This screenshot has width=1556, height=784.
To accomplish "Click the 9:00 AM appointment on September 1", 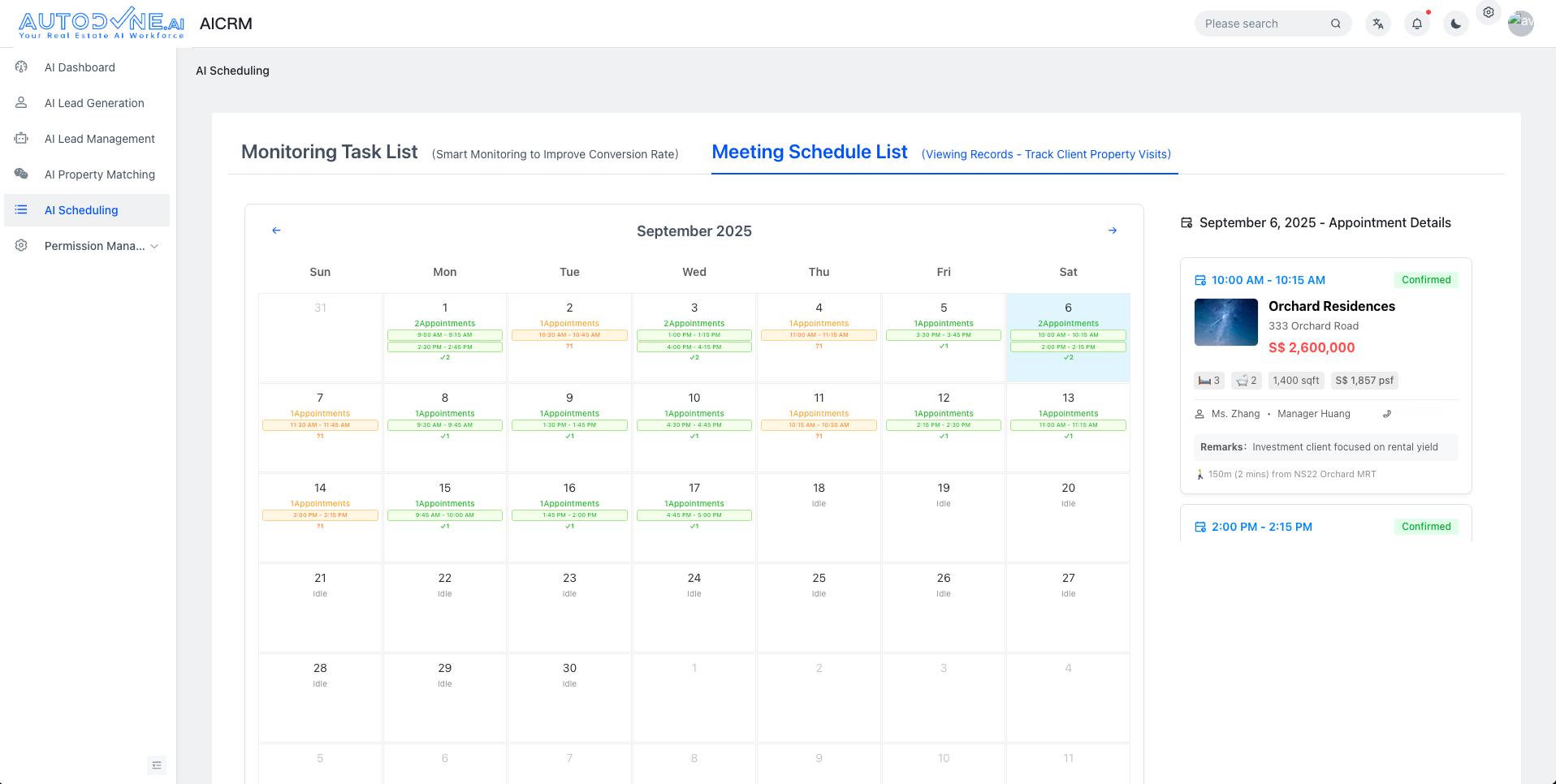I will 445,335.
